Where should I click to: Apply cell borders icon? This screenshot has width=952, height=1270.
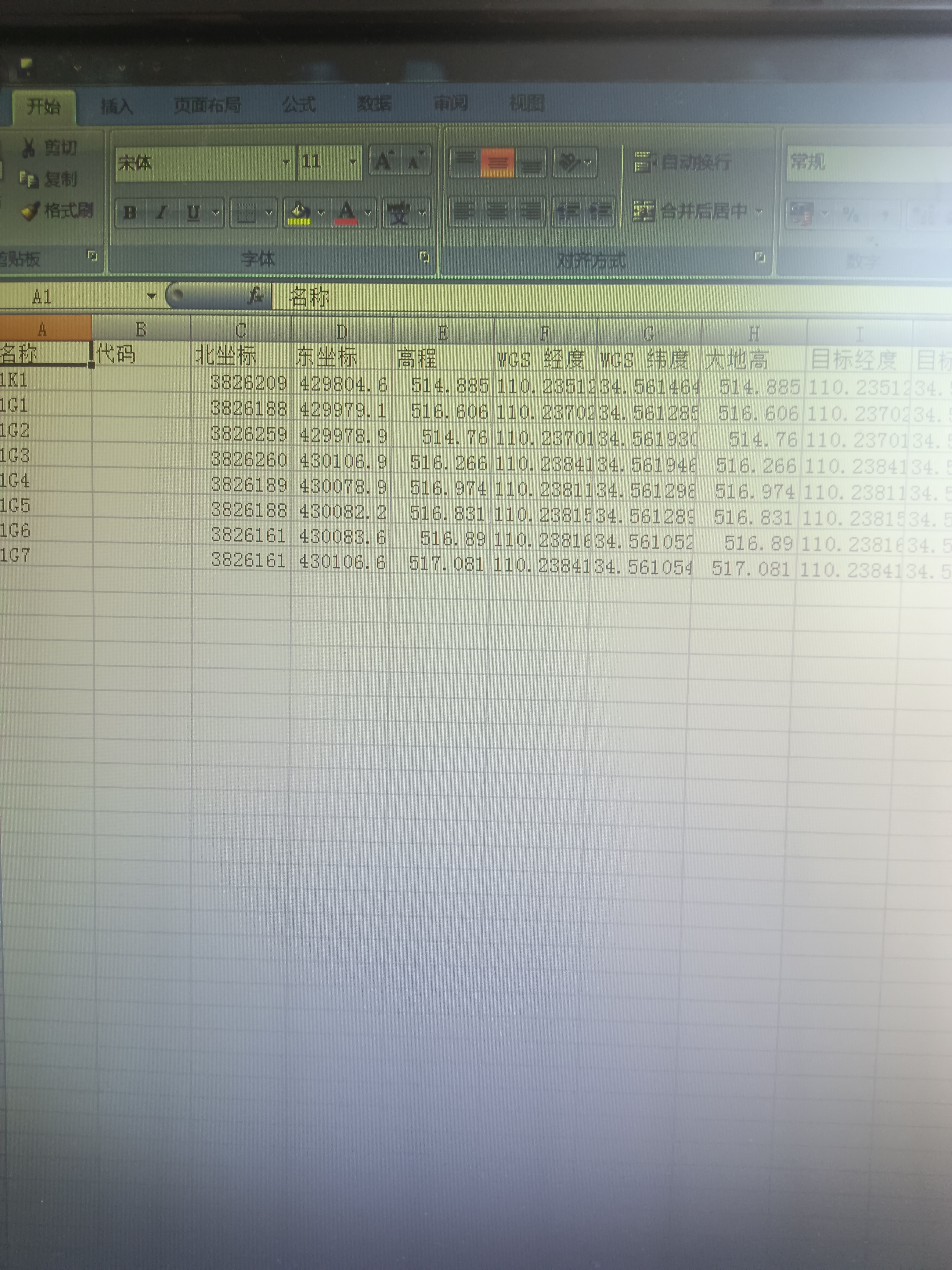click(246, 214)
